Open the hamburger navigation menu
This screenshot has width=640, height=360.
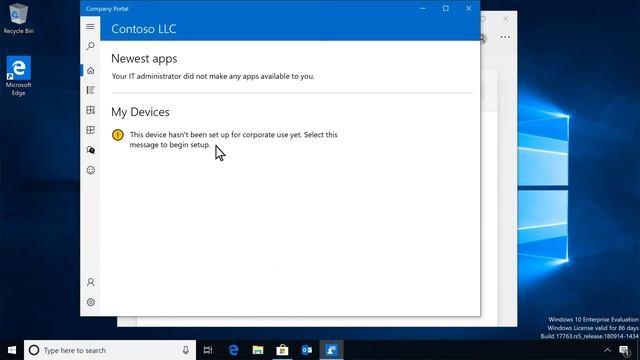pos(90,27)
